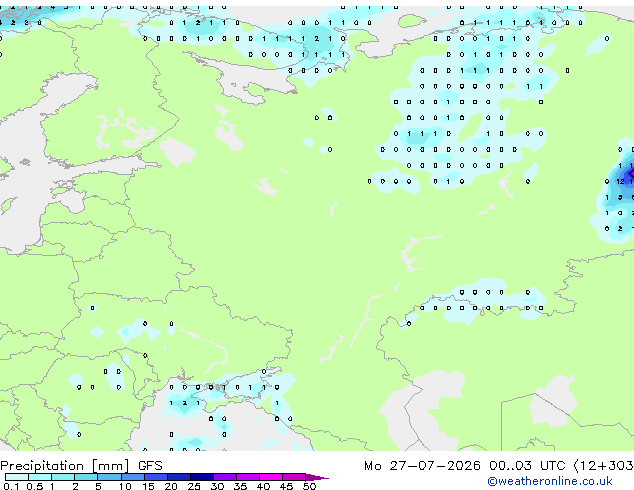Click the date '27-07-2026' in the footer
This screenshot has height=490, width=634.
point(435,466)
